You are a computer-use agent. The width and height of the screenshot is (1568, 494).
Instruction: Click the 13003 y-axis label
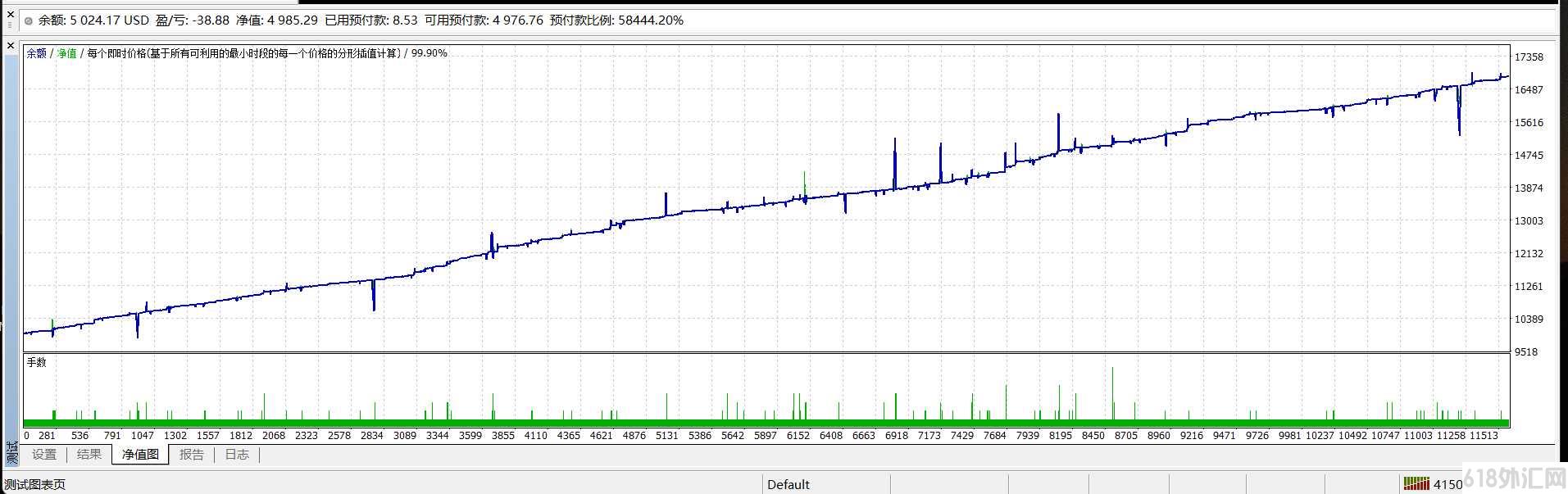click(1529, 221)
